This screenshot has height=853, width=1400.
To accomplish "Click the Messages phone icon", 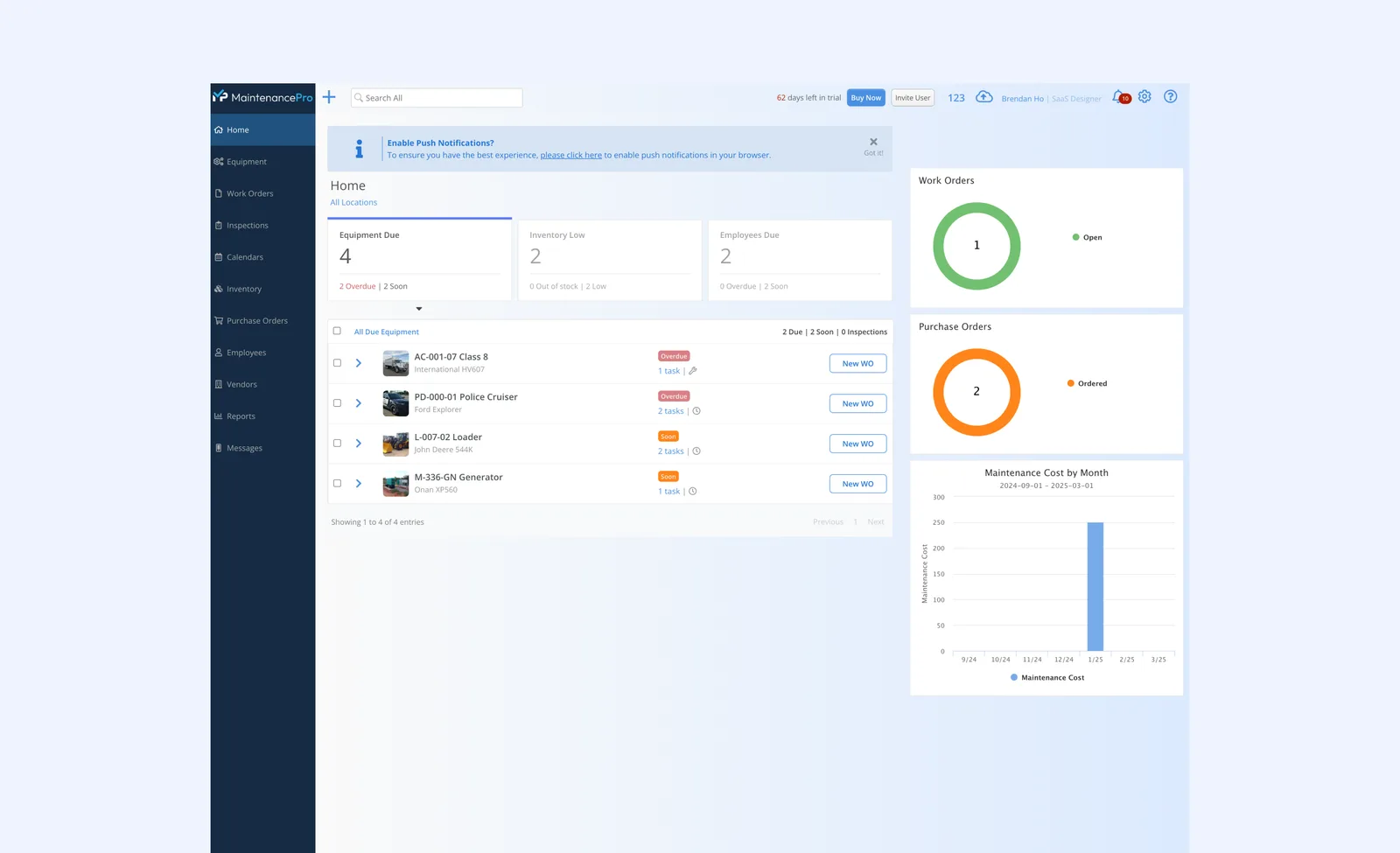I will click(x=219, y=448).
